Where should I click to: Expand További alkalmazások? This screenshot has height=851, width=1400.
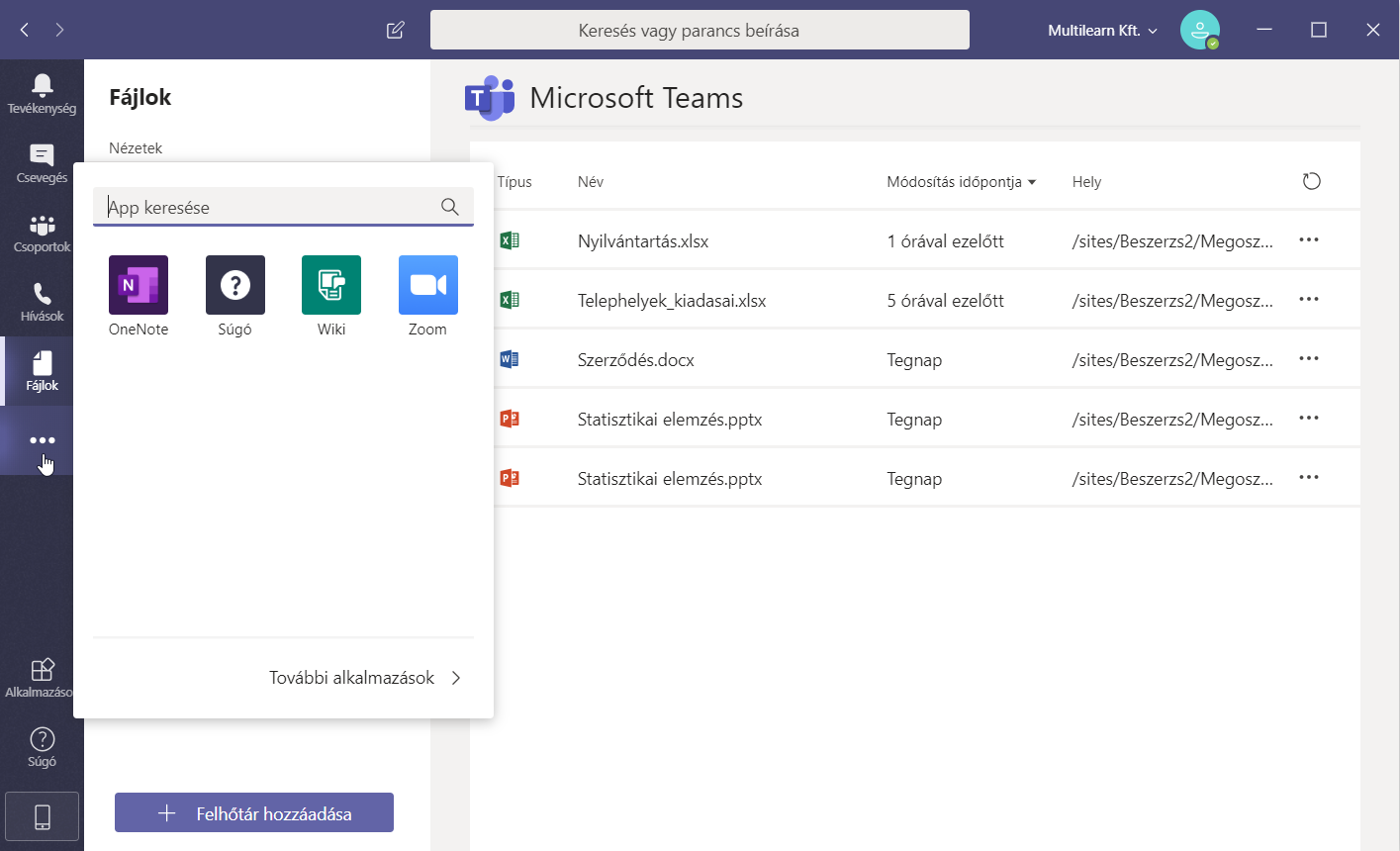pyautogui.click(x=365, y=678)
